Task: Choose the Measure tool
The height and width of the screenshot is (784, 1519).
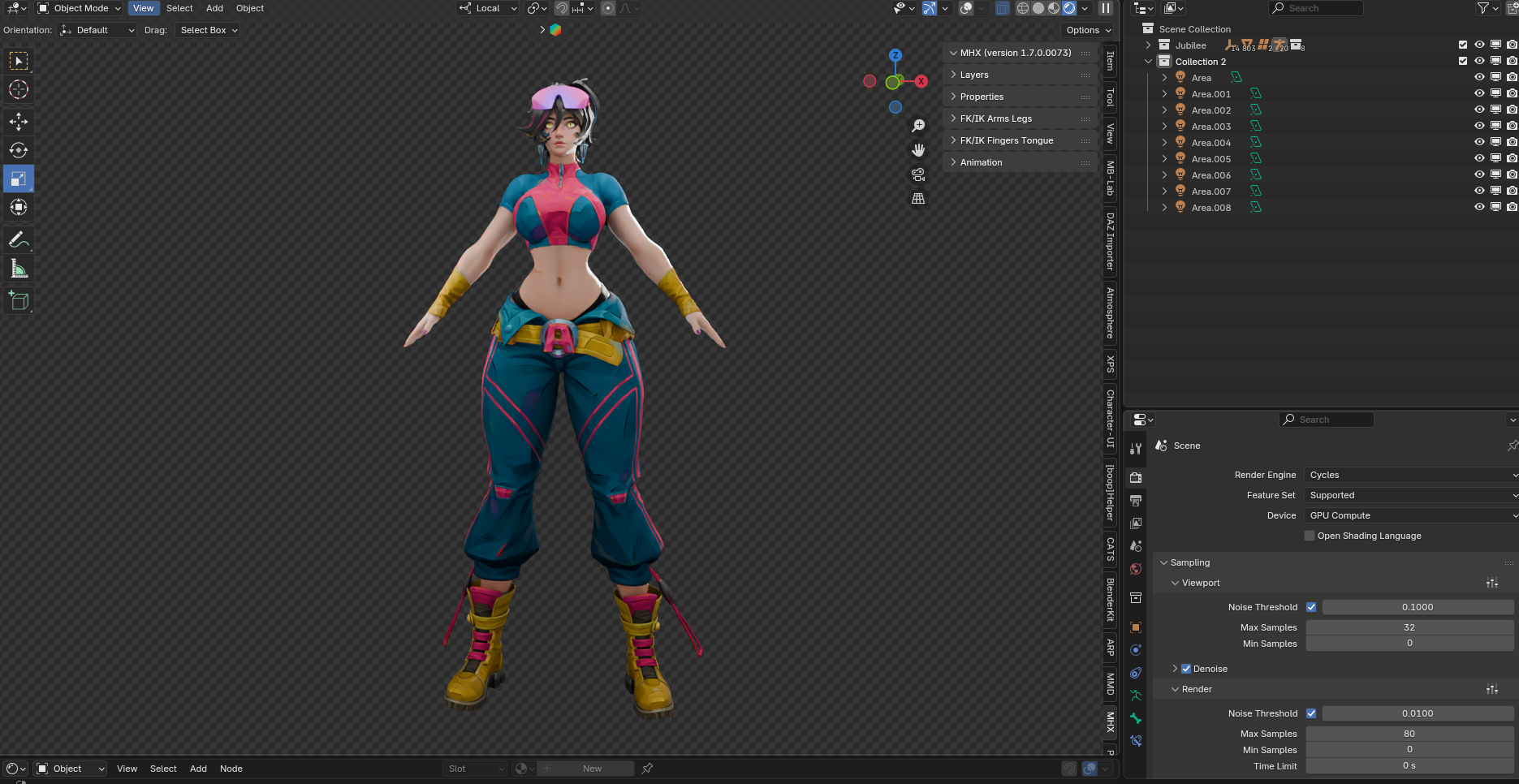Action: point(19,269)
